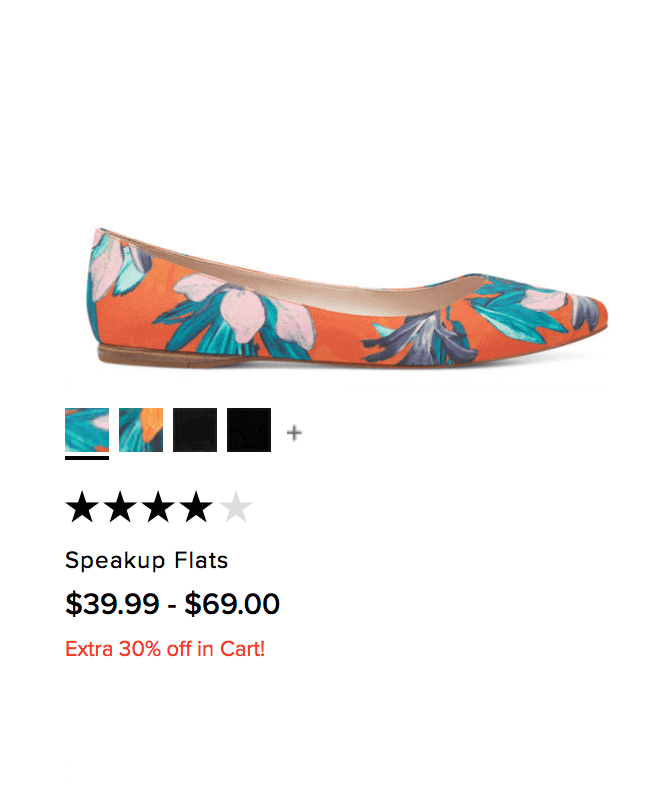Viewport: 666px width, 798px height.
Task: Click the second filled rating star
Action: coord(121,507)
